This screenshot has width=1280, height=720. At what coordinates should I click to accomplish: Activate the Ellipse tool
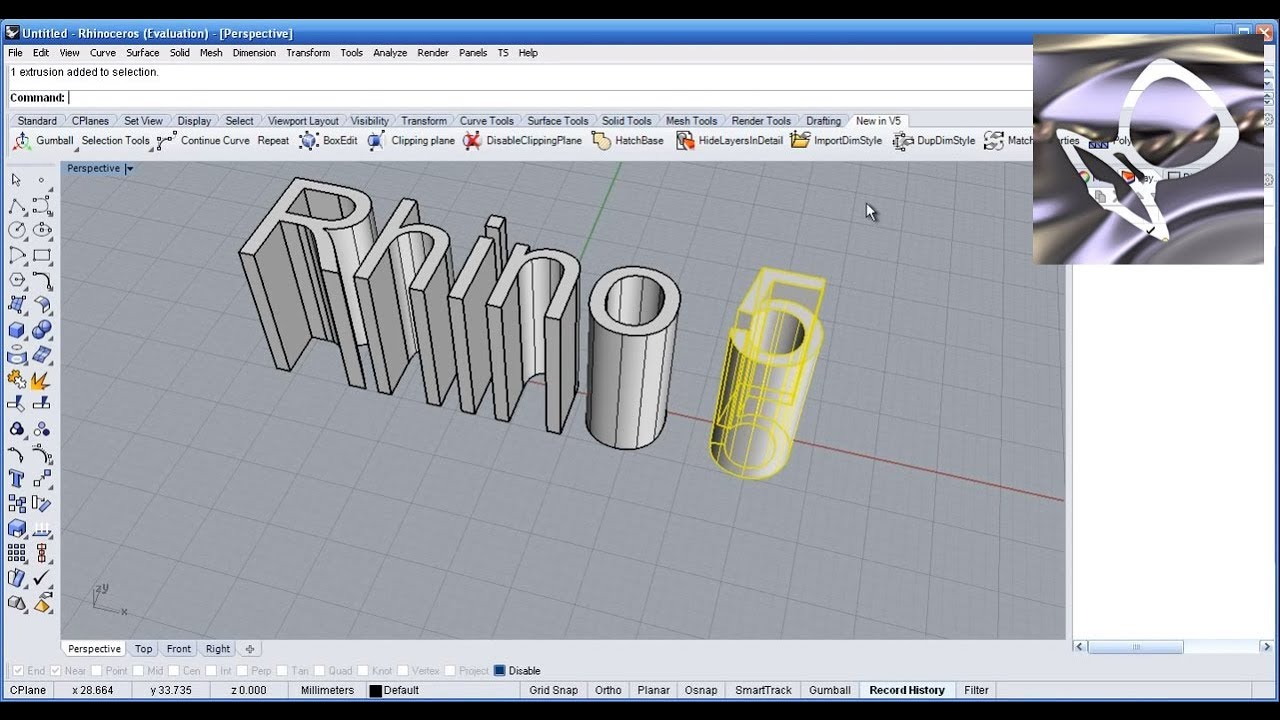click(41, 230)
